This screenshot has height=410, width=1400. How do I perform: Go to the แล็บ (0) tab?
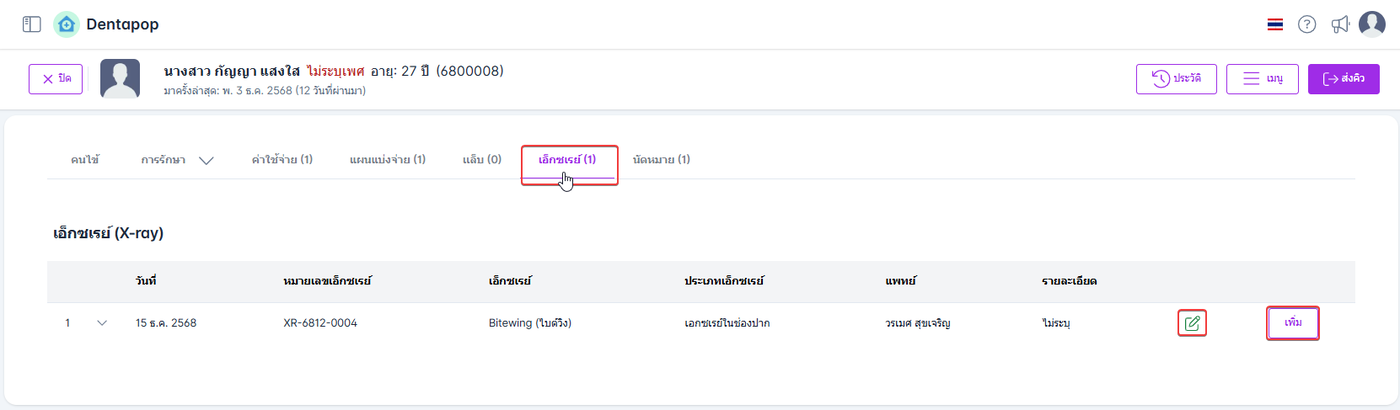(482, 160)
